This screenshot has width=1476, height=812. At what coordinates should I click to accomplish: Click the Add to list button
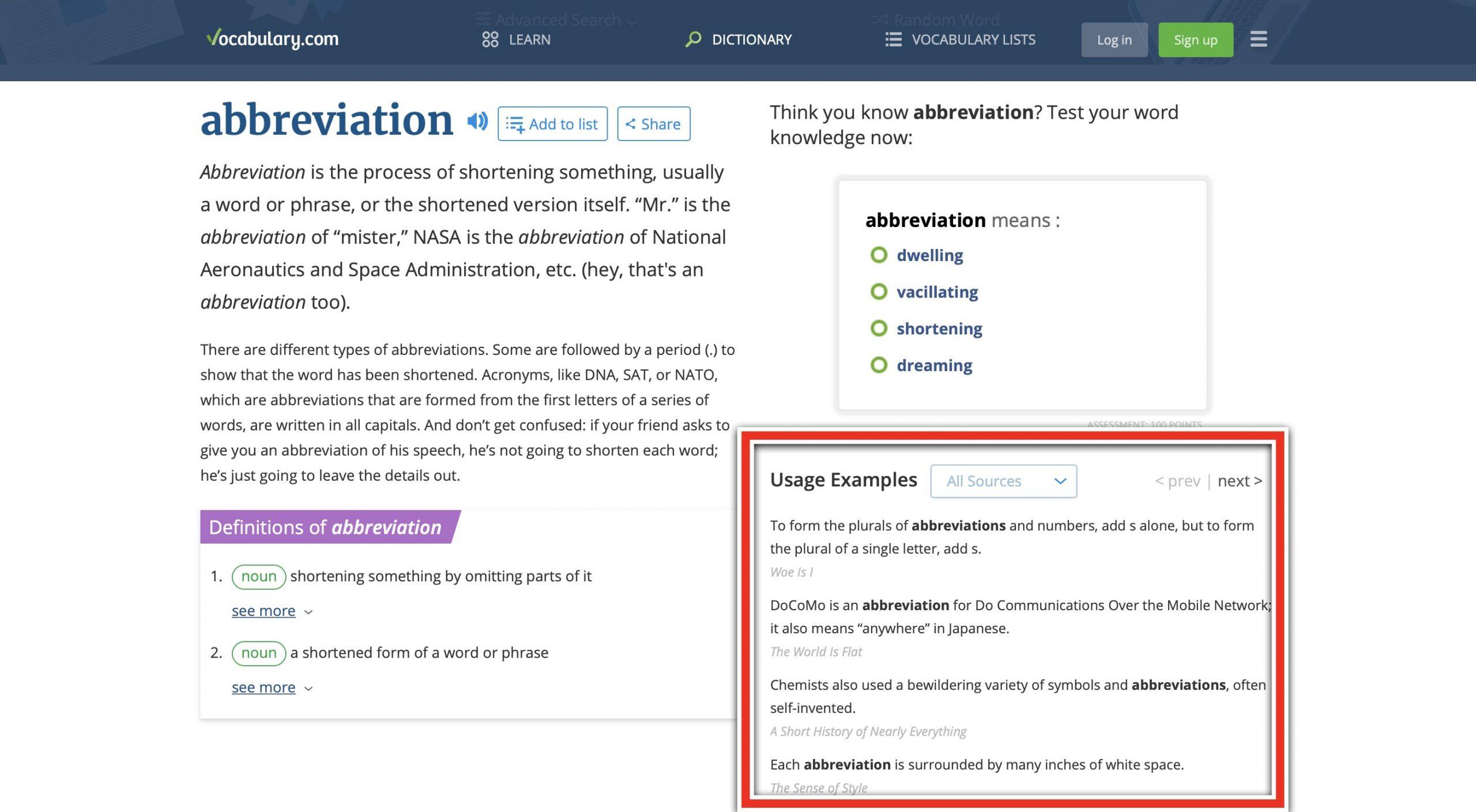(x=552, y=124)
